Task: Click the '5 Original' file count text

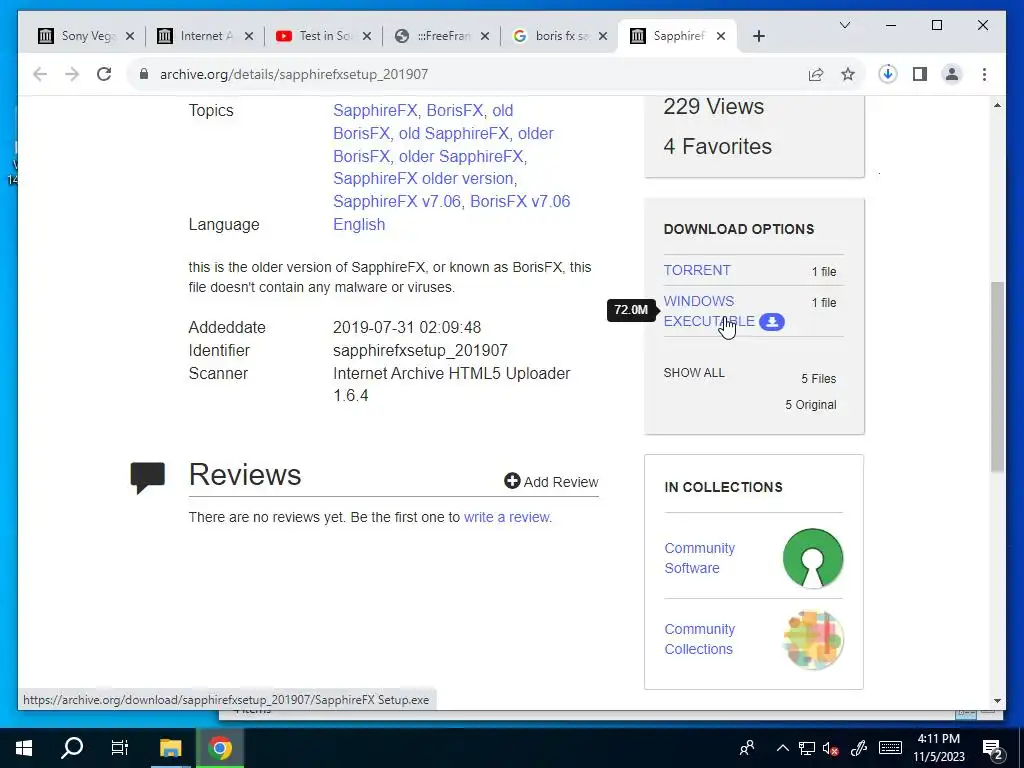Action: pos(810,405)
